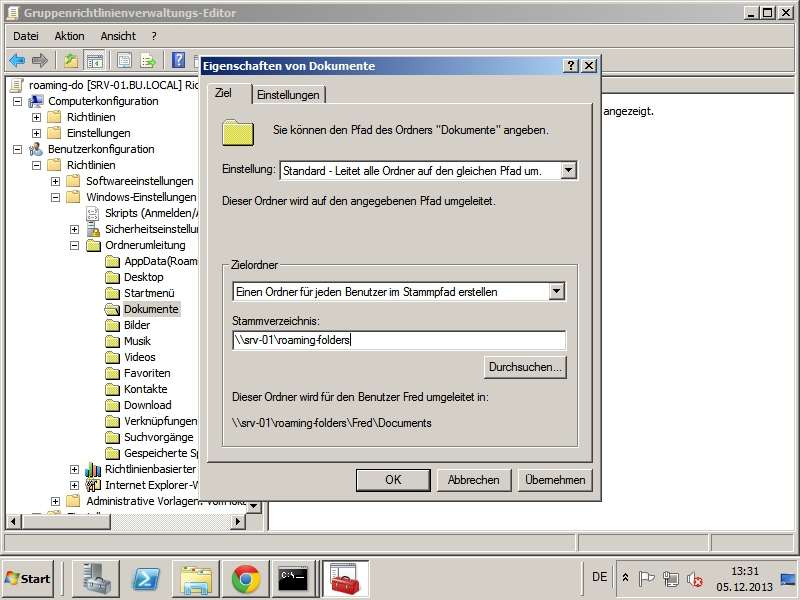Viewport: 800px width, 600px height.
Task: Open the Einstellung dropdown arrow
Action: click(x=568, y=170)
